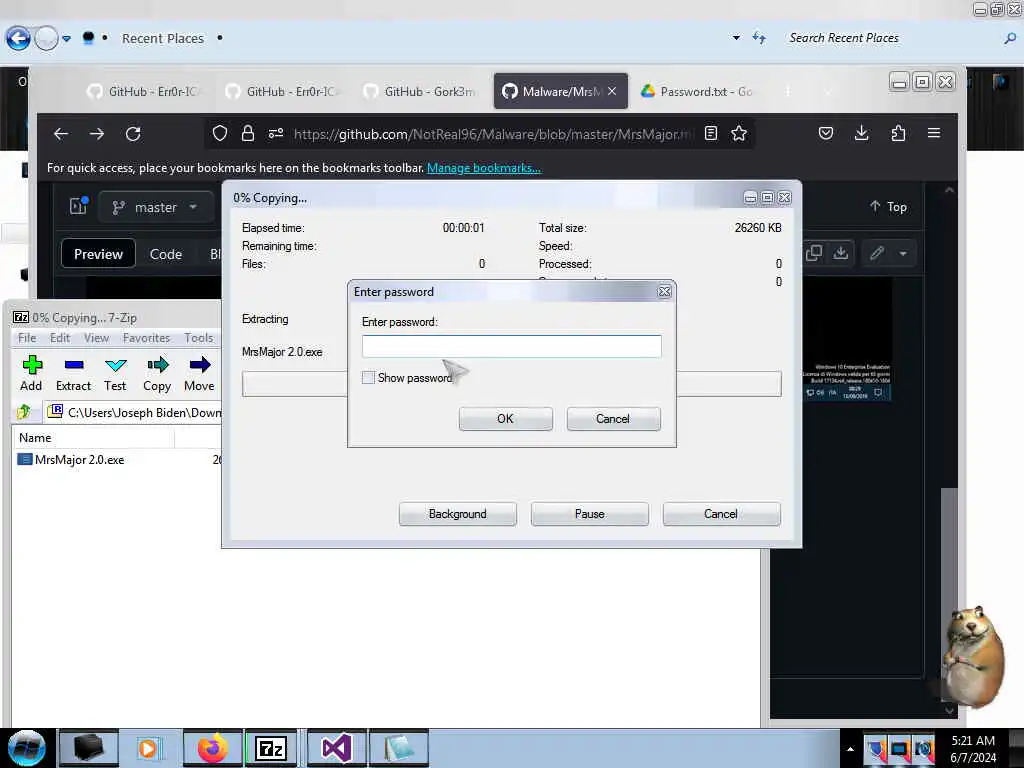Click Firefox forward arrow

click(97, 134)
